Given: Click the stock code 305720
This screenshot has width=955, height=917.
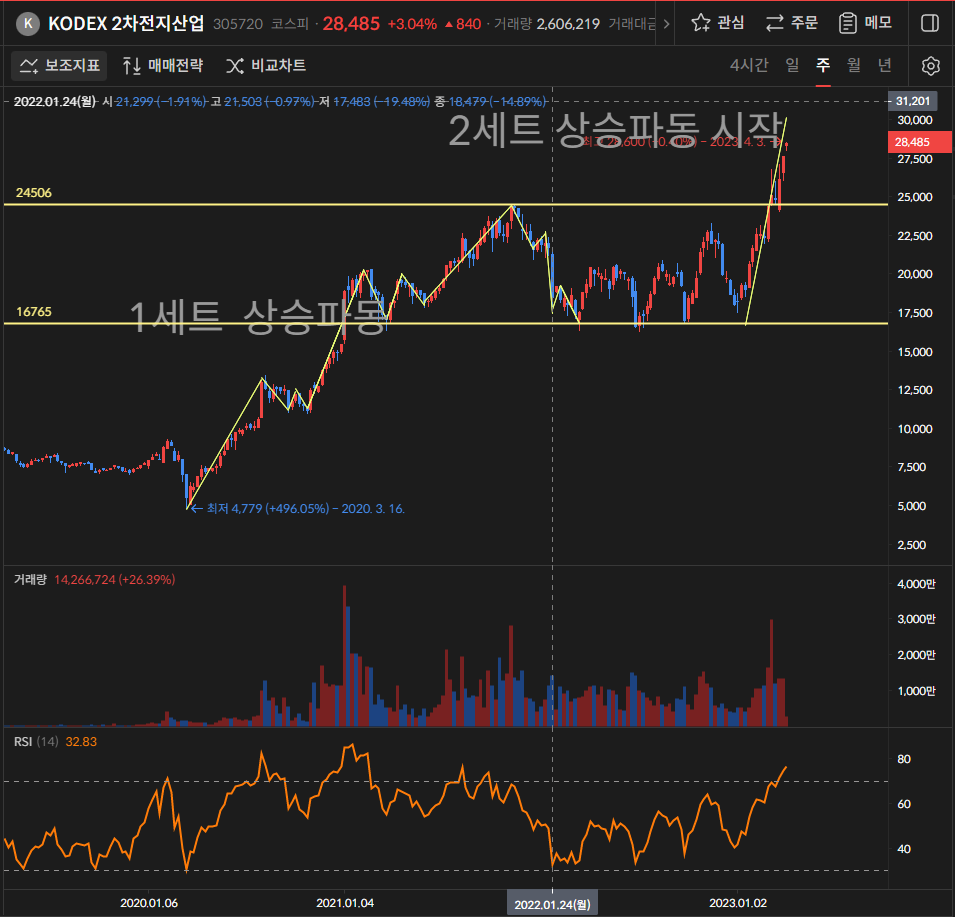Looking at the screenshot, I should (238, 24).
